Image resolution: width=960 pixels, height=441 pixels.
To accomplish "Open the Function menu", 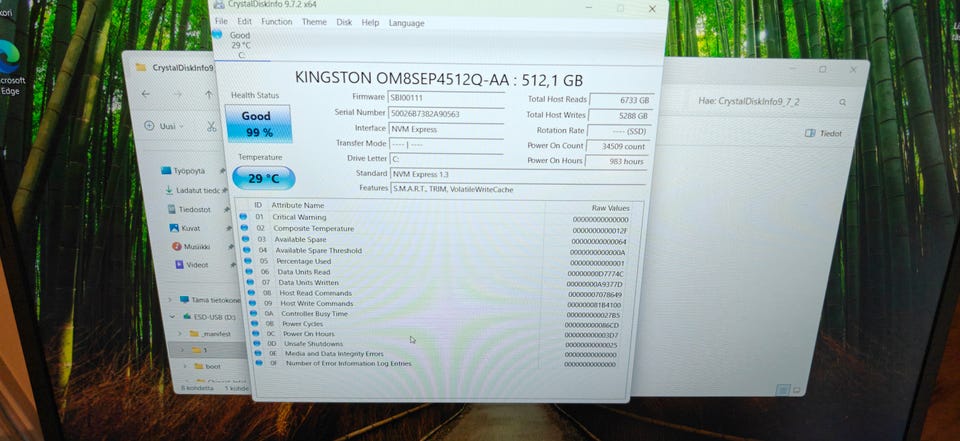I will click(x=276, y=21).
